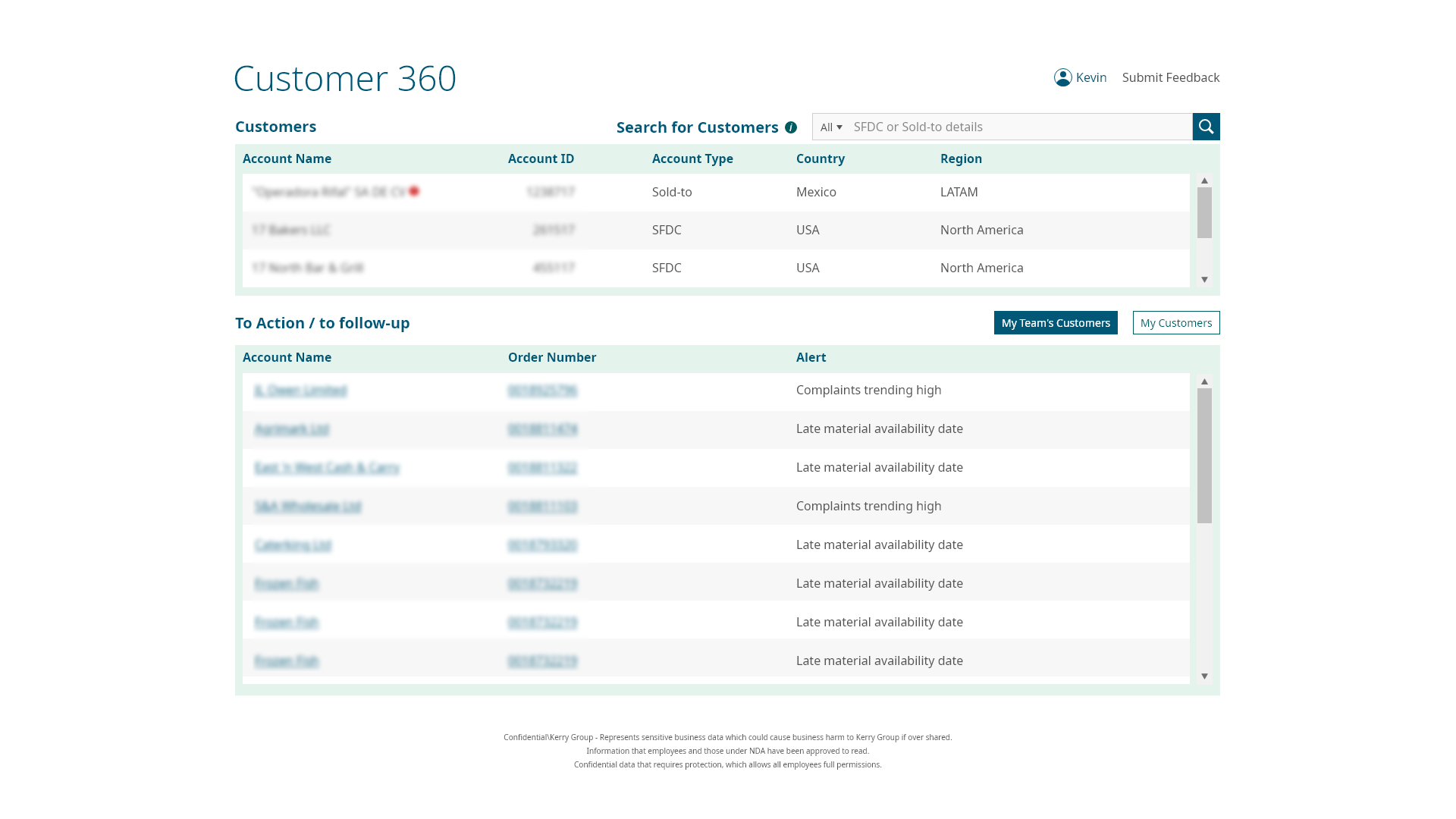Click Account Name header in Customers table
1456x819 pixels.
(x=287, y=158)
